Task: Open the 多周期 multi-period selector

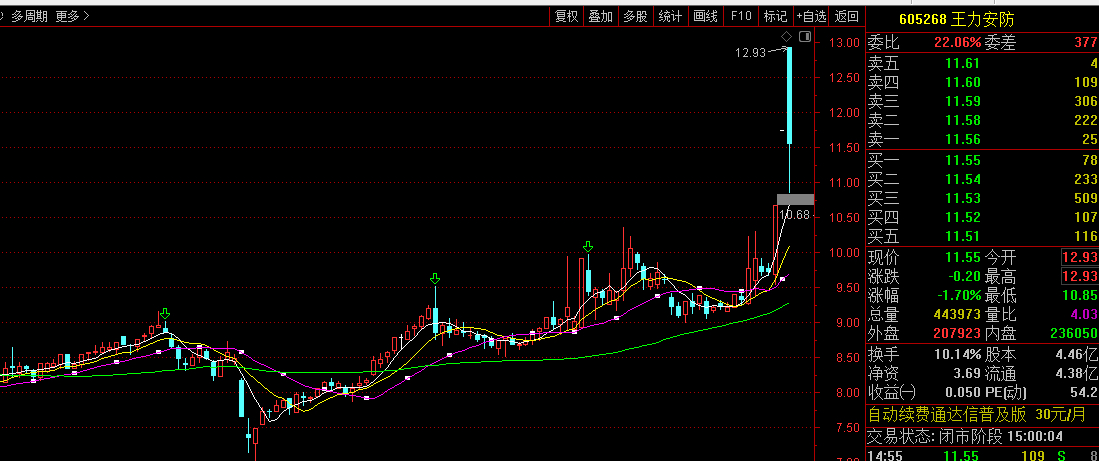Action: coord(29,16)
